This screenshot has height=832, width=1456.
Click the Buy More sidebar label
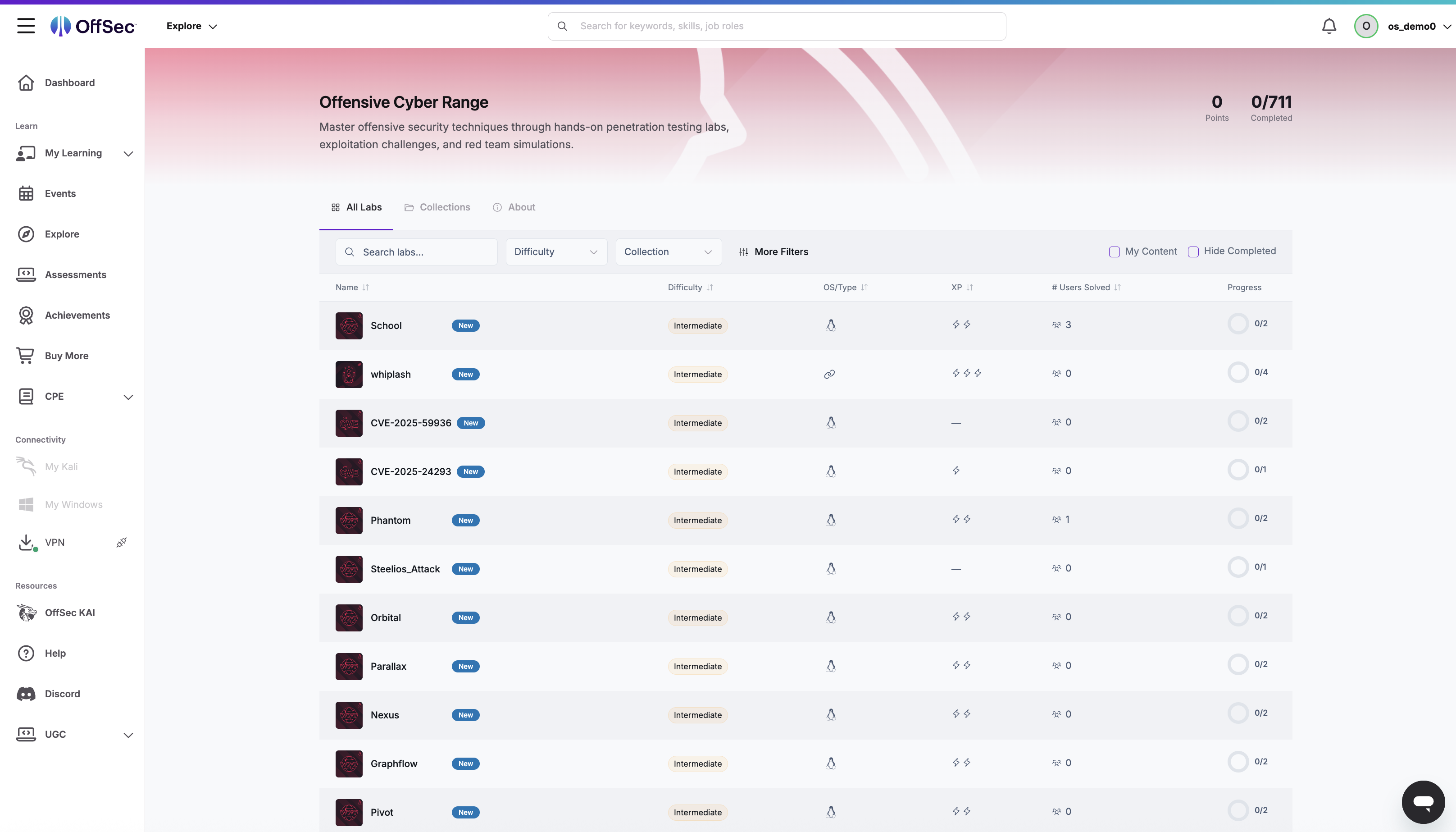(67, 356)
